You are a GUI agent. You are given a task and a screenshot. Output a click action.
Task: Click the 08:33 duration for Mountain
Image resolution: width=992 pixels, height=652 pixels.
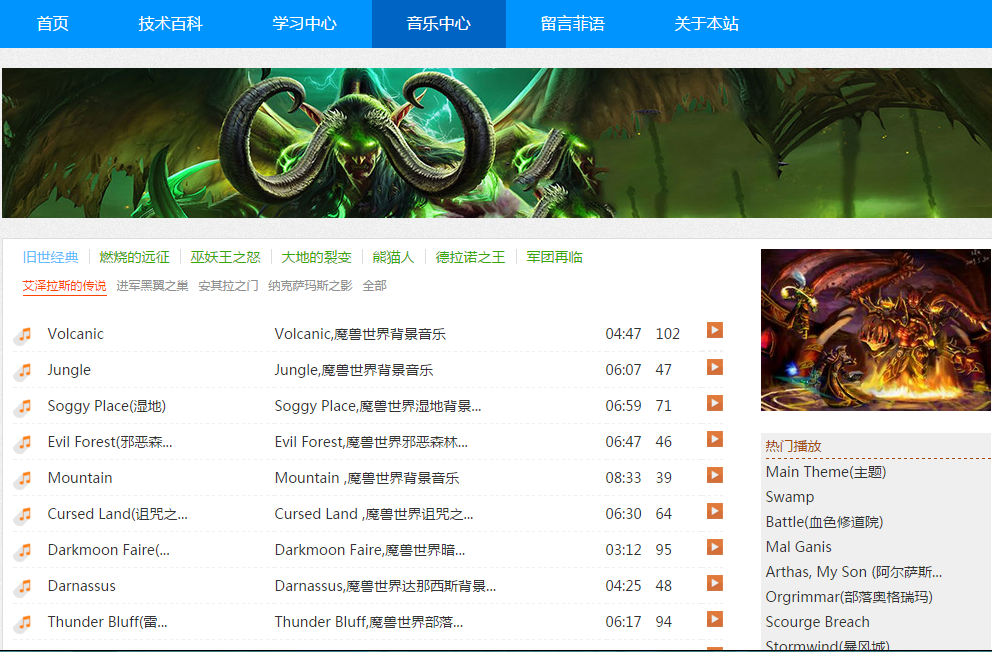pos(623,478)
